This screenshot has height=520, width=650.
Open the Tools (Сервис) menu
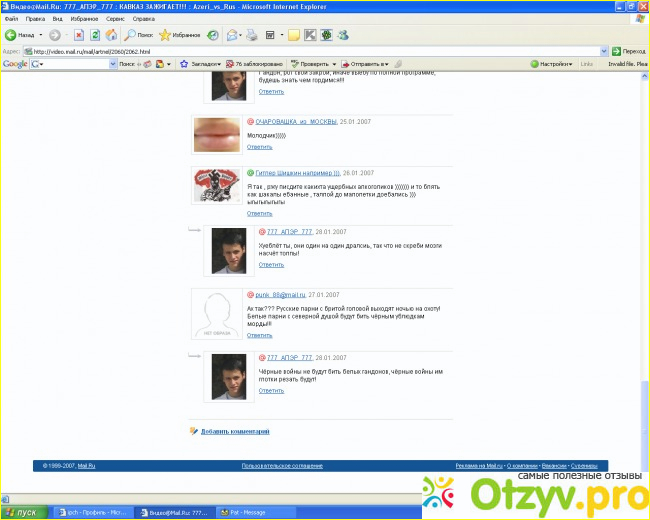coord(115,18)
